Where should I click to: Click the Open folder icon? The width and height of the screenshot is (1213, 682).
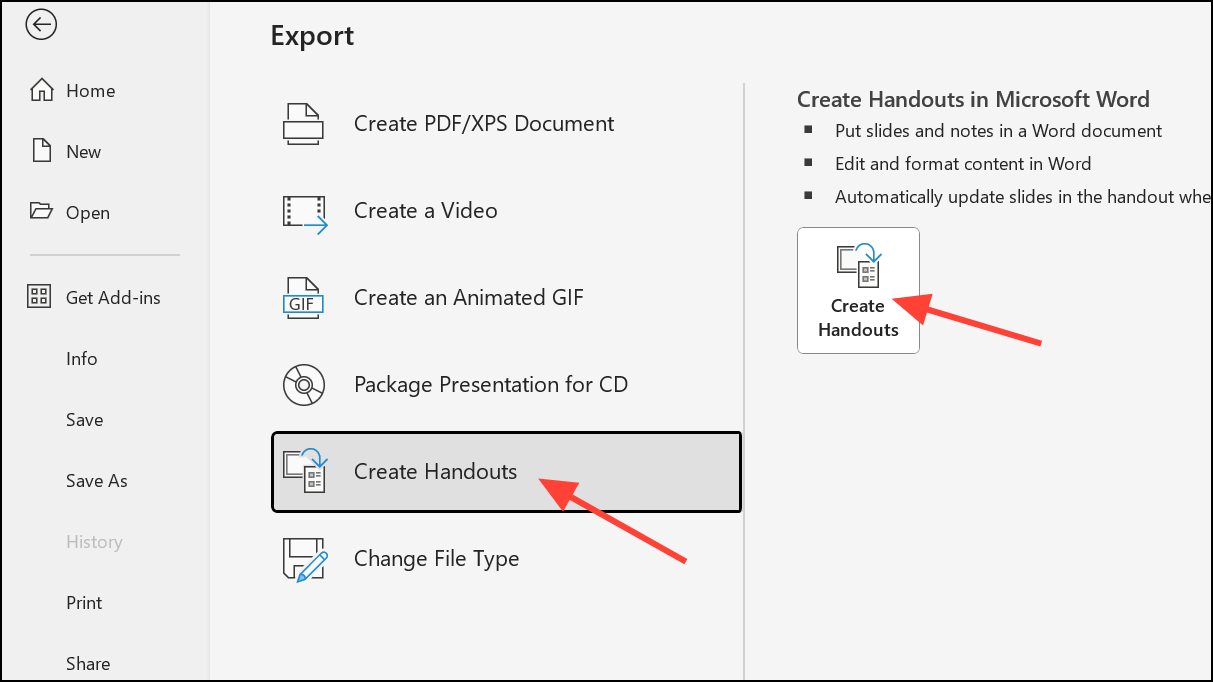pyautogui.click(x=41, y=212)
